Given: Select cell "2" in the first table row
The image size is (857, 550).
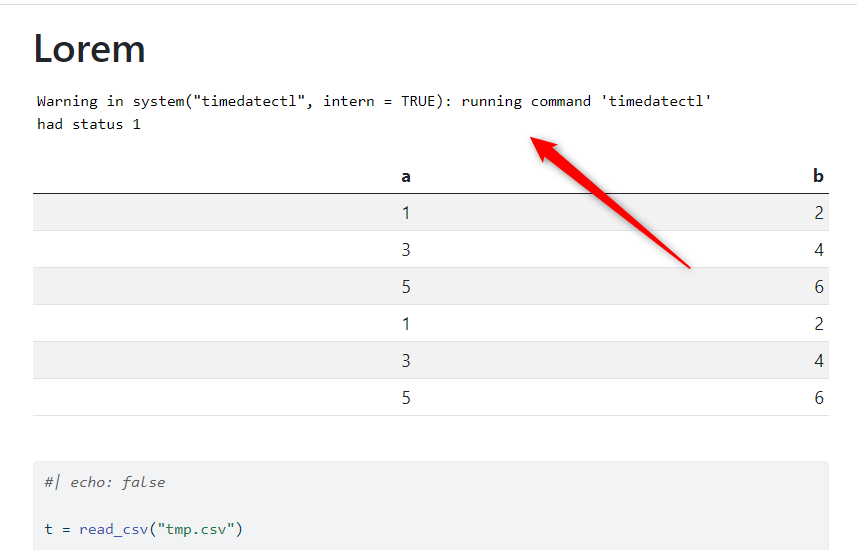Looking at the screenshot, I should (x=819, y=213).
